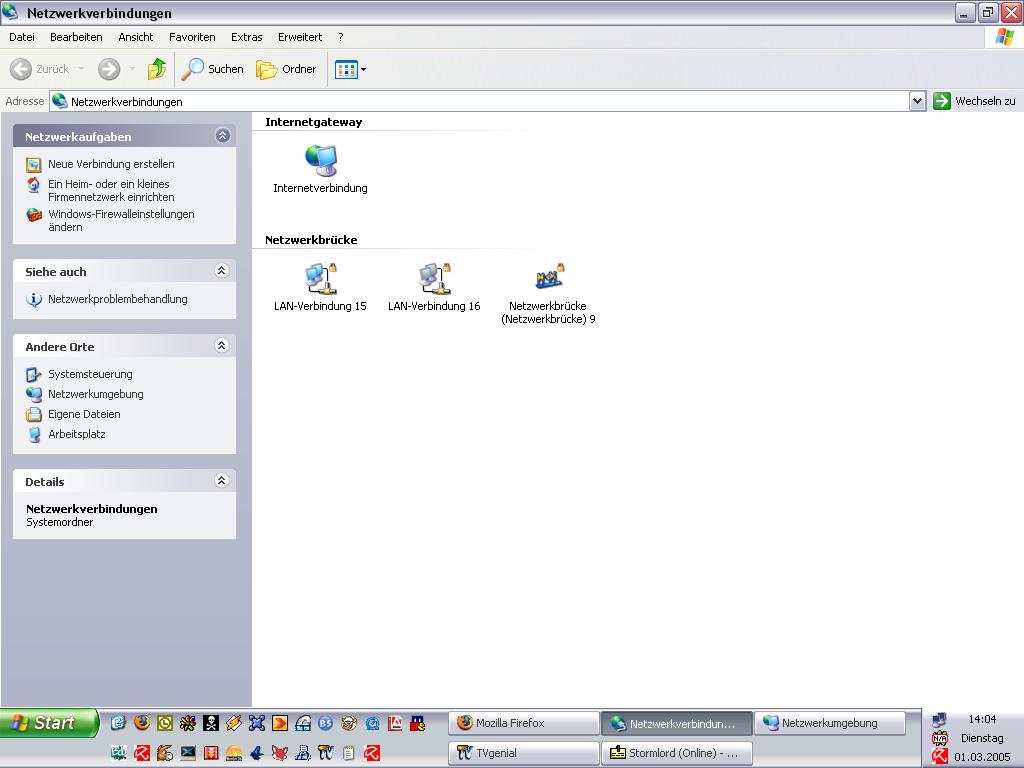Go to Netzwerkumgebung in Andere Orte panel

click(x=95, y=394)
